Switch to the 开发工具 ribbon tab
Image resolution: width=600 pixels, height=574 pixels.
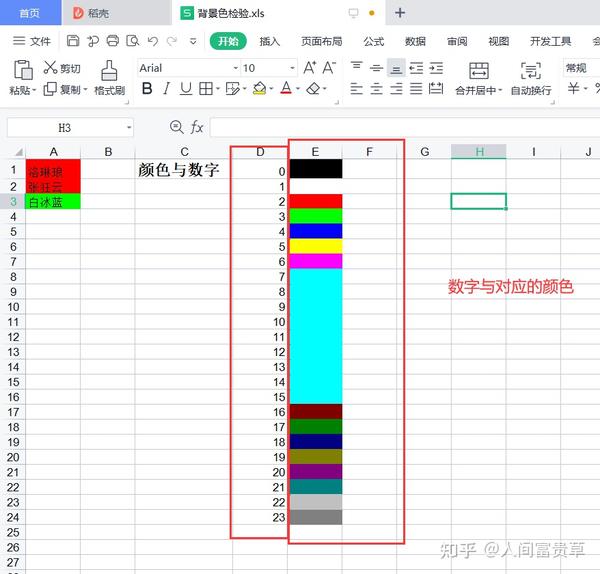tap(551, 41)
